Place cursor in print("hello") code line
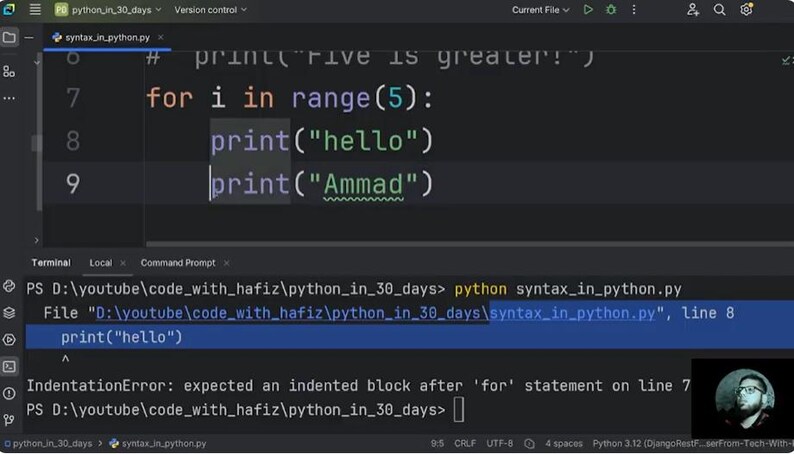The height and width of the screenshot is (454, 794). pos(322,141)
